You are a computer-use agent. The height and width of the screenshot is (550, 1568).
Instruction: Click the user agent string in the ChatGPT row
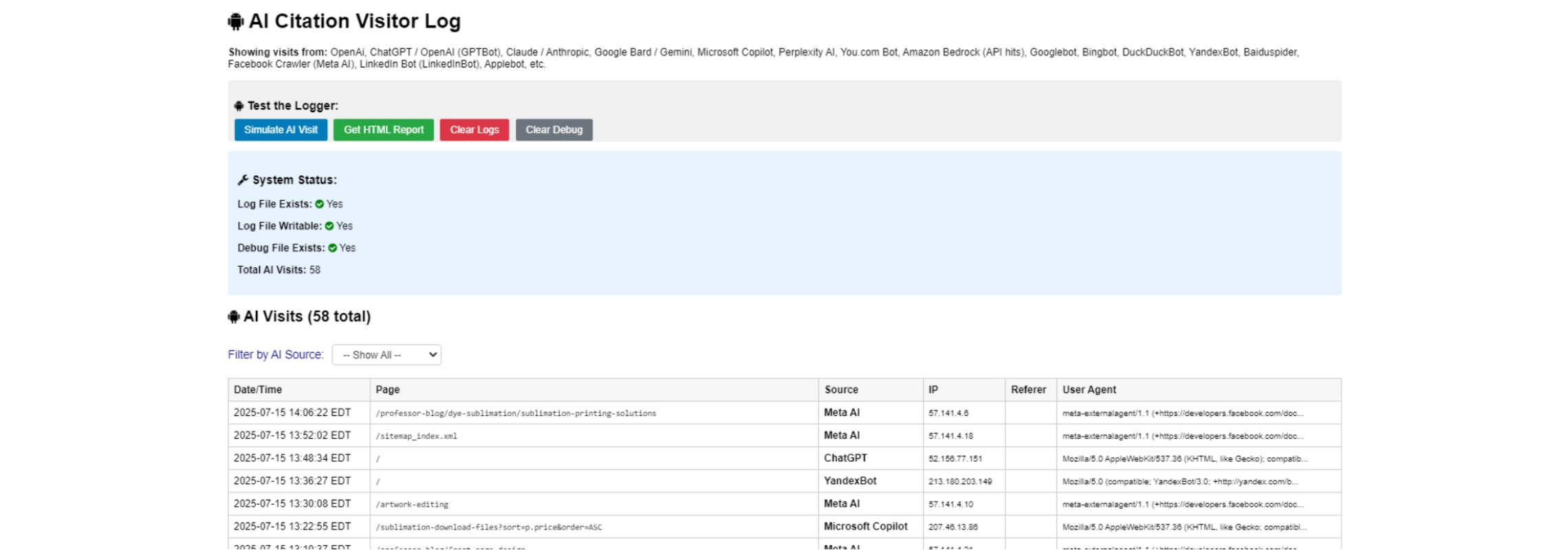(x=1185, y=459)
